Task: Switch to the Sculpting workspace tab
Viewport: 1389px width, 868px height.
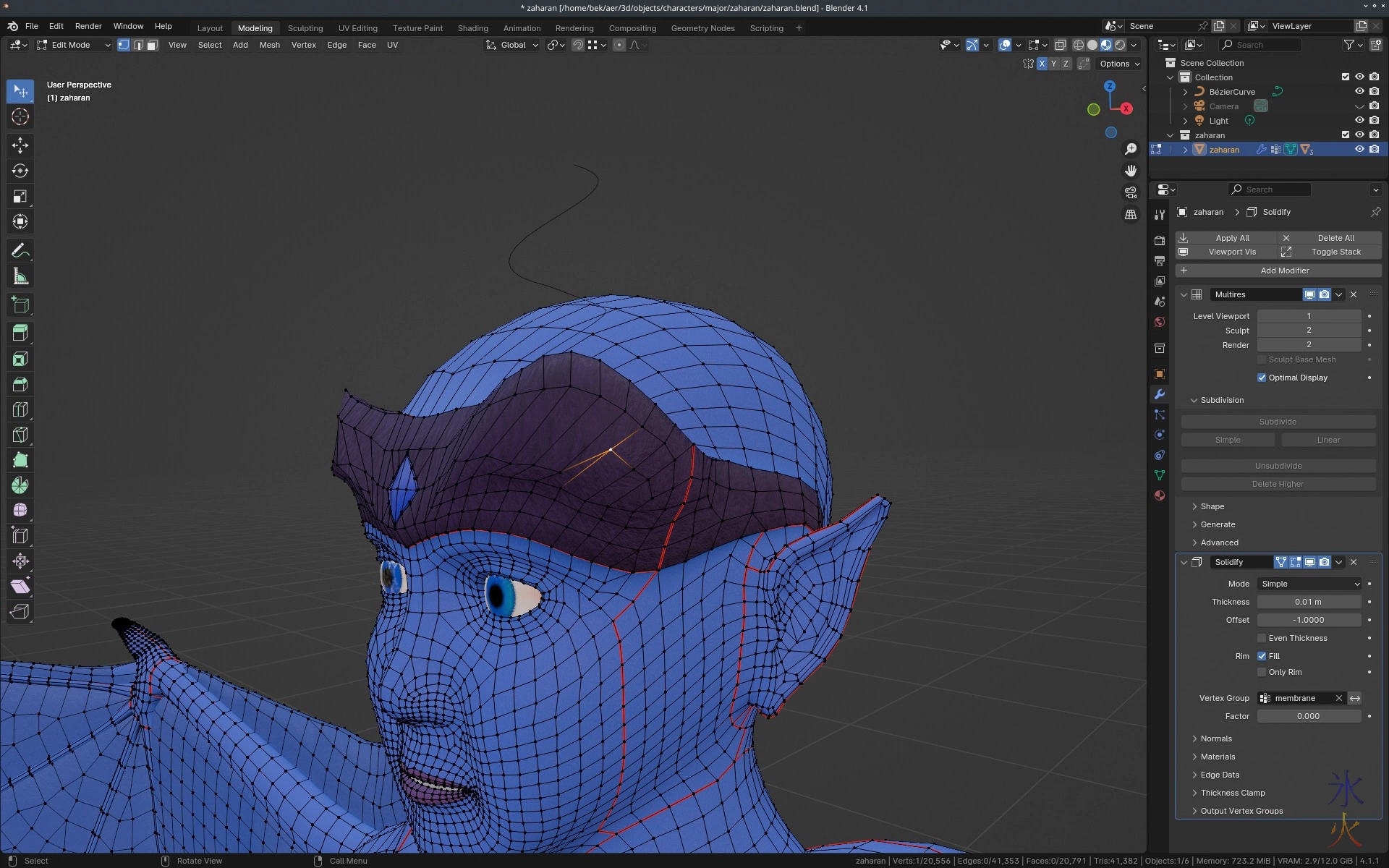Action: [305, 28]
